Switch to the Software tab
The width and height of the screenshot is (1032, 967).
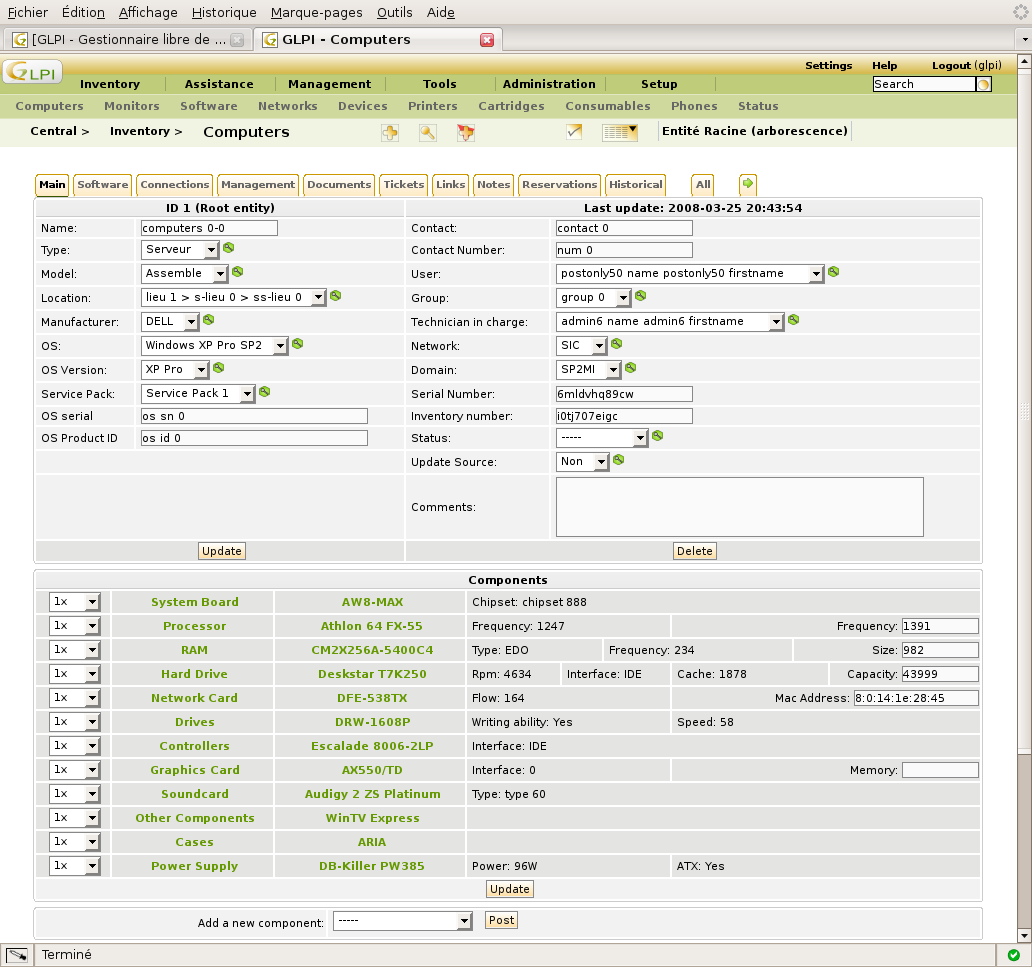(103, 184)
